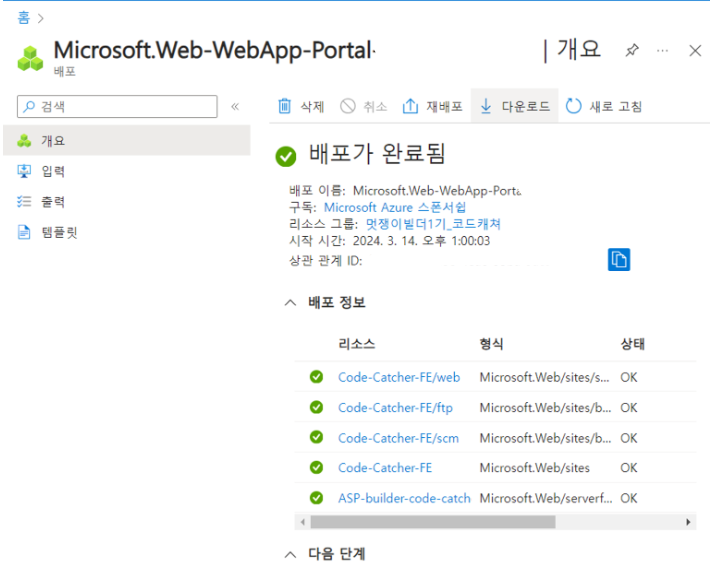718x570 pixels.
Task: Close the deployment overview blade
Action: (695, 50)
